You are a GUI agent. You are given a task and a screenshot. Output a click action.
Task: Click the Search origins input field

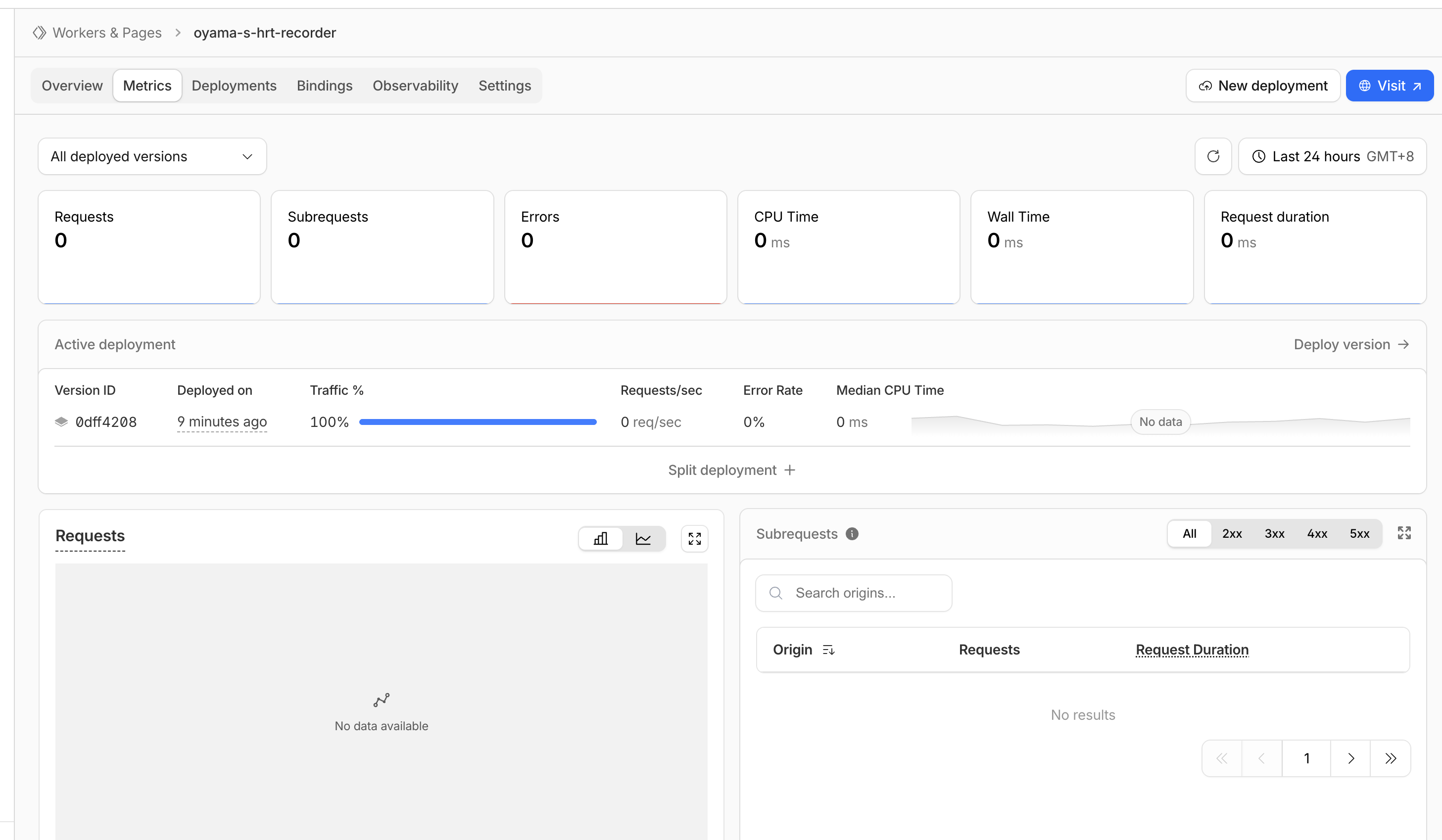click(853, 593)
